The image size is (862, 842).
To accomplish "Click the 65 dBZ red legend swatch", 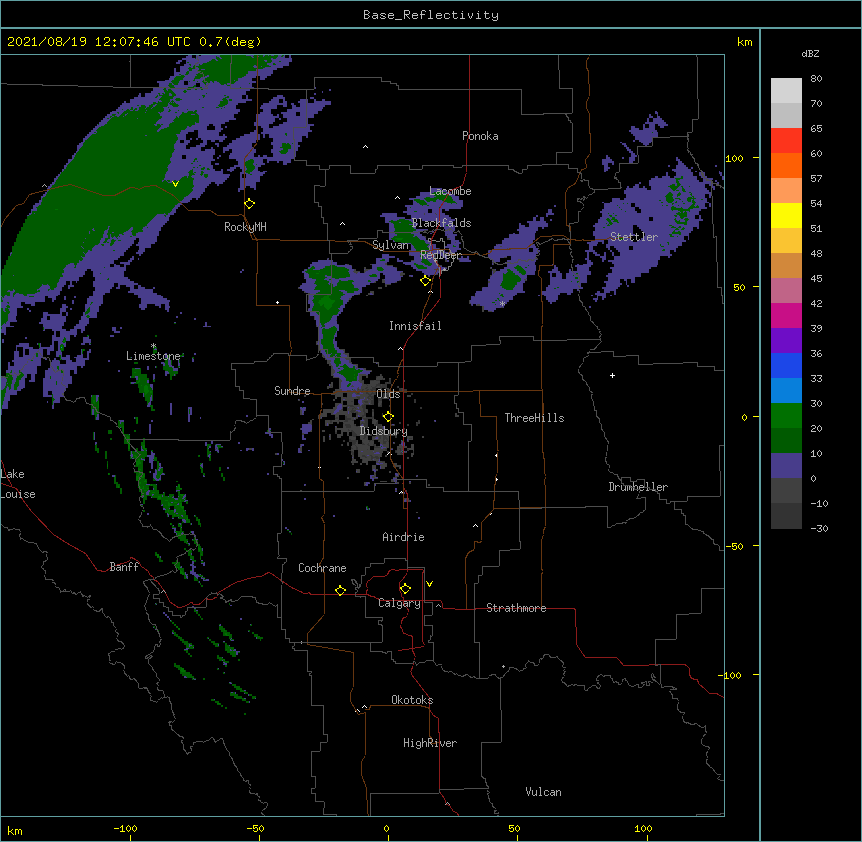I will click(x=786, y=141).
